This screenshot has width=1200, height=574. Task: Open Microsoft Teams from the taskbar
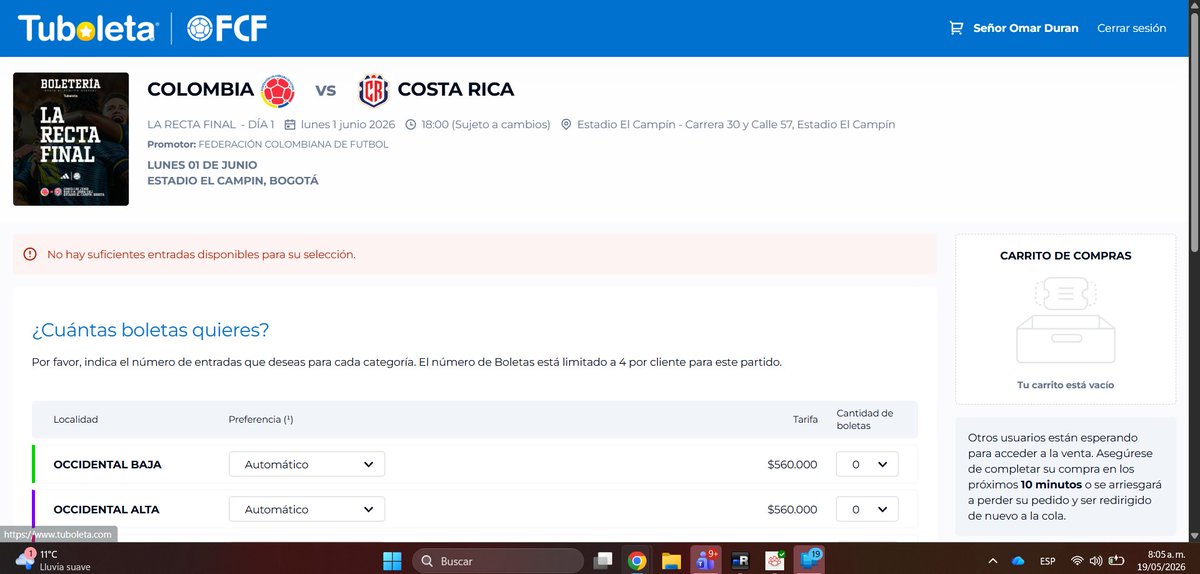coord(706,560)
